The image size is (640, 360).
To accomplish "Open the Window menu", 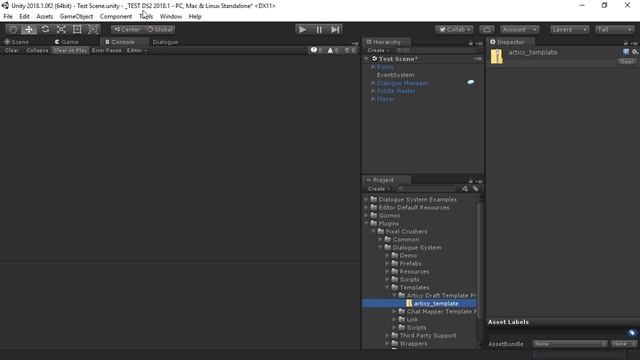I will [x=171, y=16].
